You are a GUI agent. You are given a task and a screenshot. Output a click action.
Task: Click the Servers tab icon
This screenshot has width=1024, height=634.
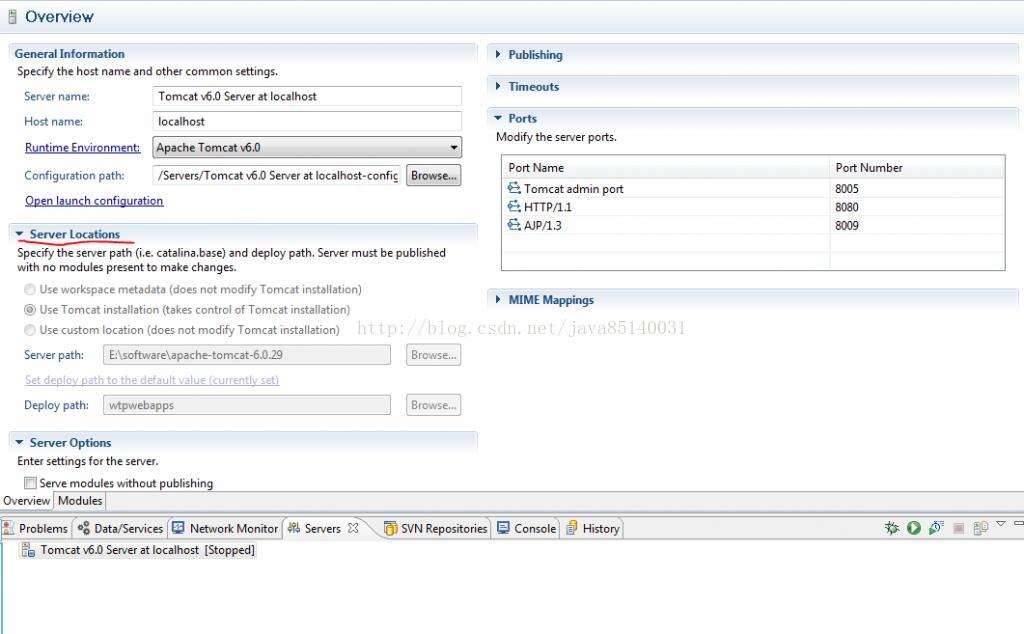[x=294, y=528]
